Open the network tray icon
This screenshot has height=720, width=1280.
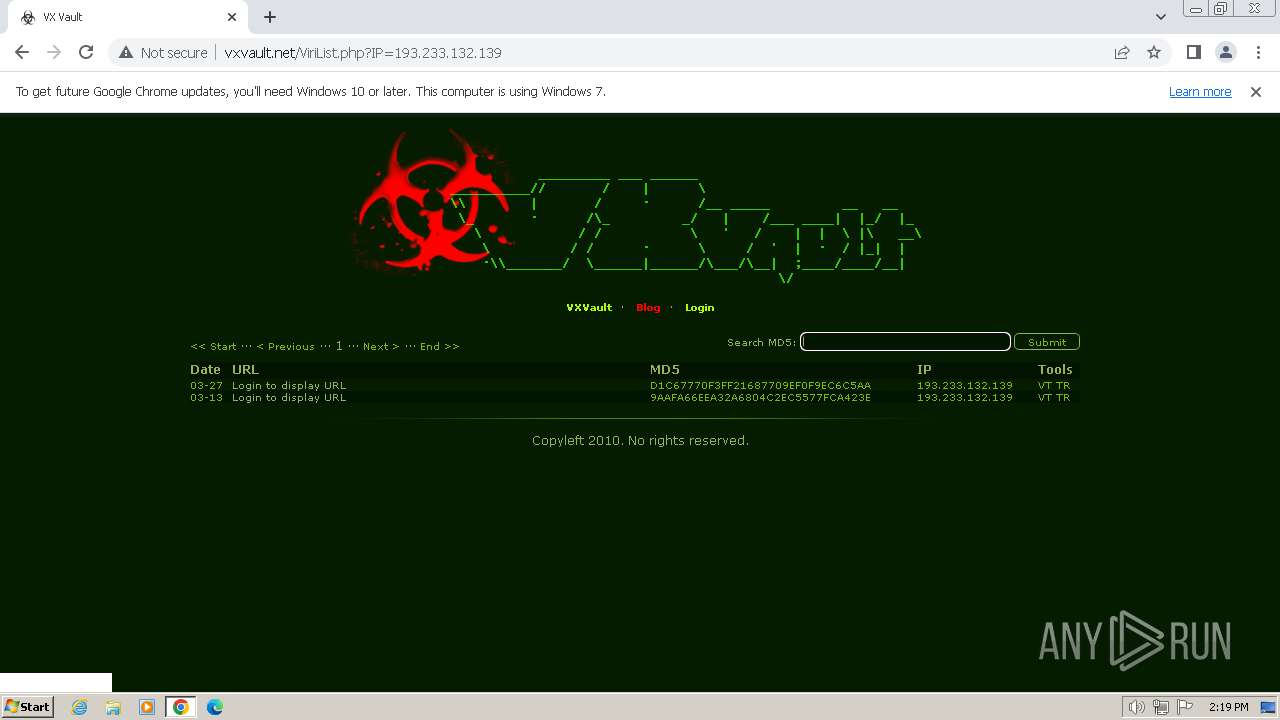[1161, 707]
